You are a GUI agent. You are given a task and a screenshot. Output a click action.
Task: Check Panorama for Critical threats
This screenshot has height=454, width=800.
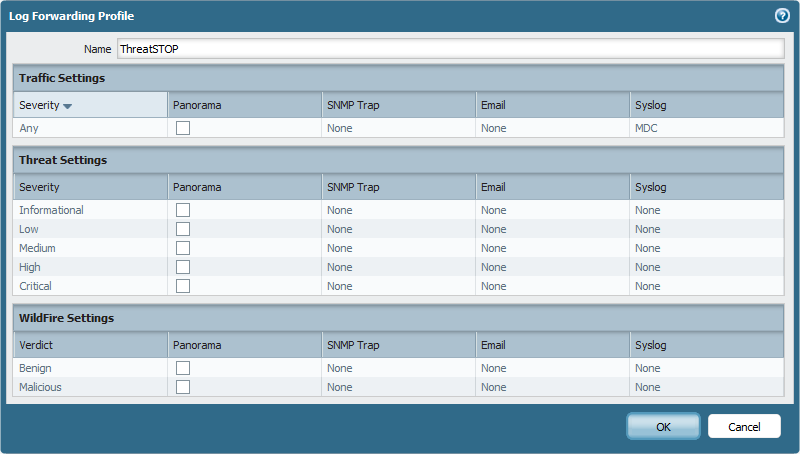click(x=183, y=286)
